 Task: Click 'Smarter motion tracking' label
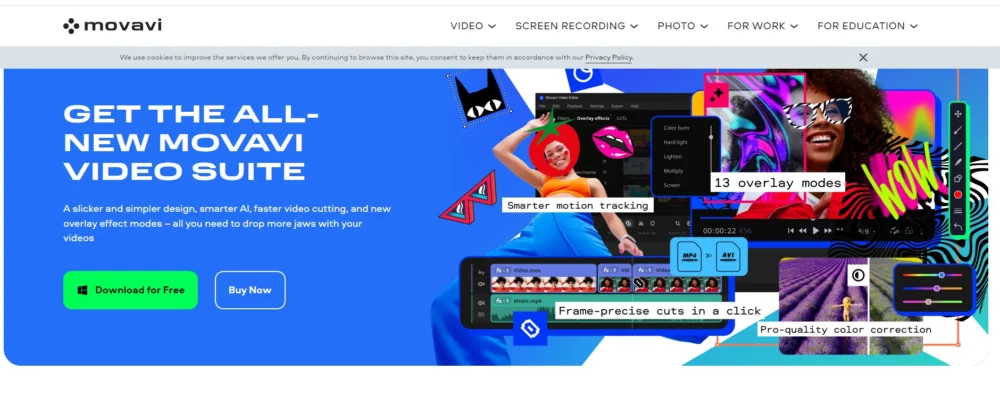click(x=578, y=205)
